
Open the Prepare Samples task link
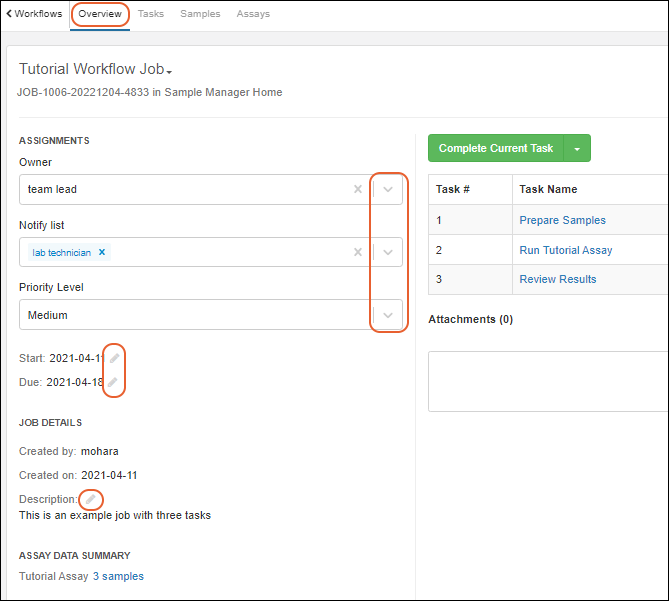(562, 220)
